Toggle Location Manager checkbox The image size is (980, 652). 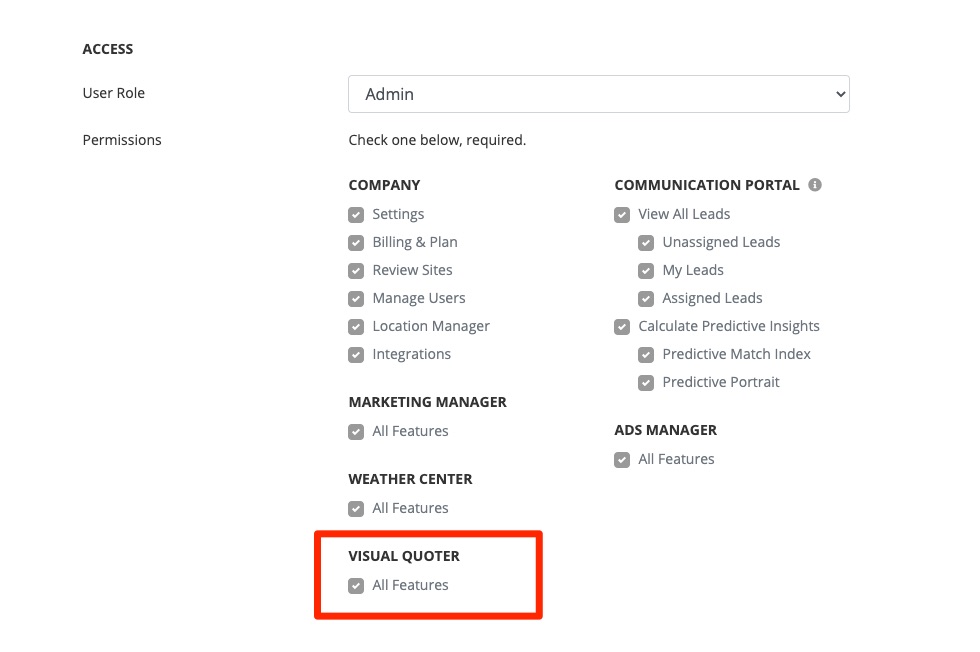[x=356, y=327]
